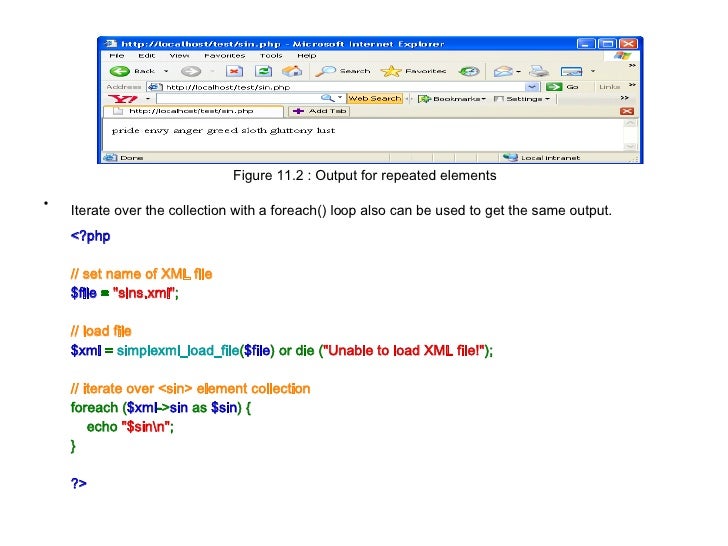Expand the Settings dropdown
Viewport: 728px width, 546px height.
pos(547,99)
